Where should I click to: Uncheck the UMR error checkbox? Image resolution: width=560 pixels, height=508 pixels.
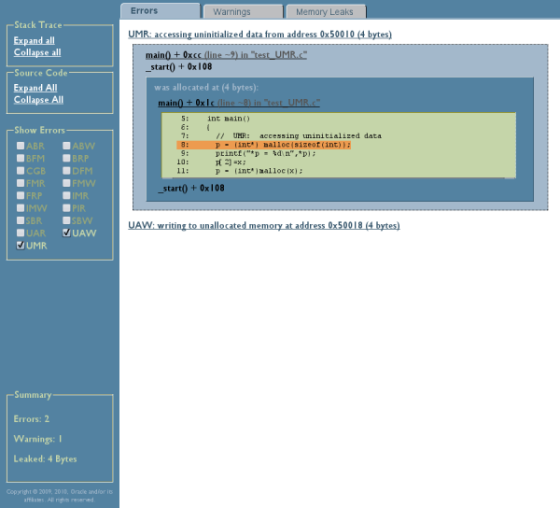point(20,245)
